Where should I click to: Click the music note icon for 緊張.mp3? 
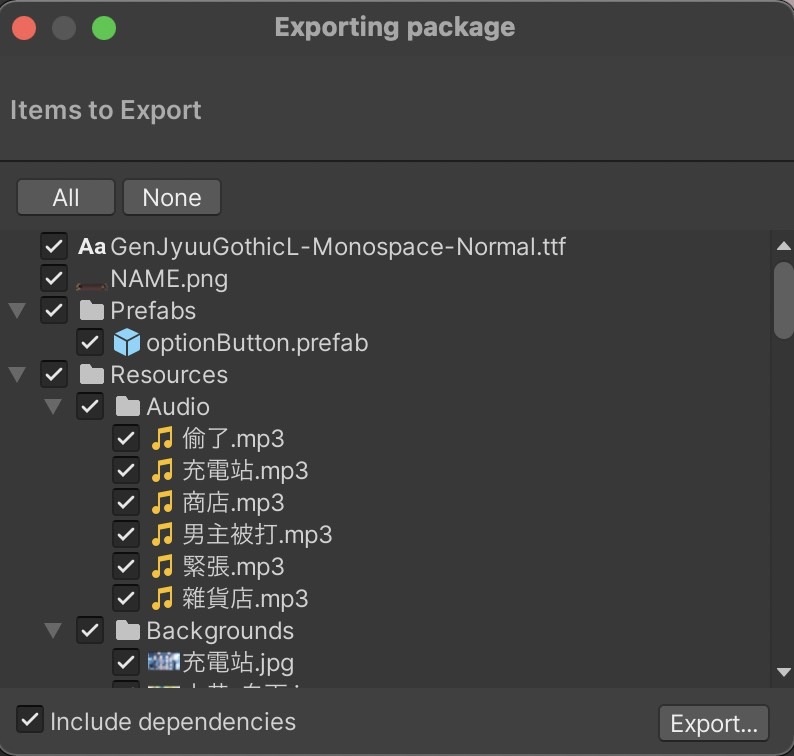163,566
